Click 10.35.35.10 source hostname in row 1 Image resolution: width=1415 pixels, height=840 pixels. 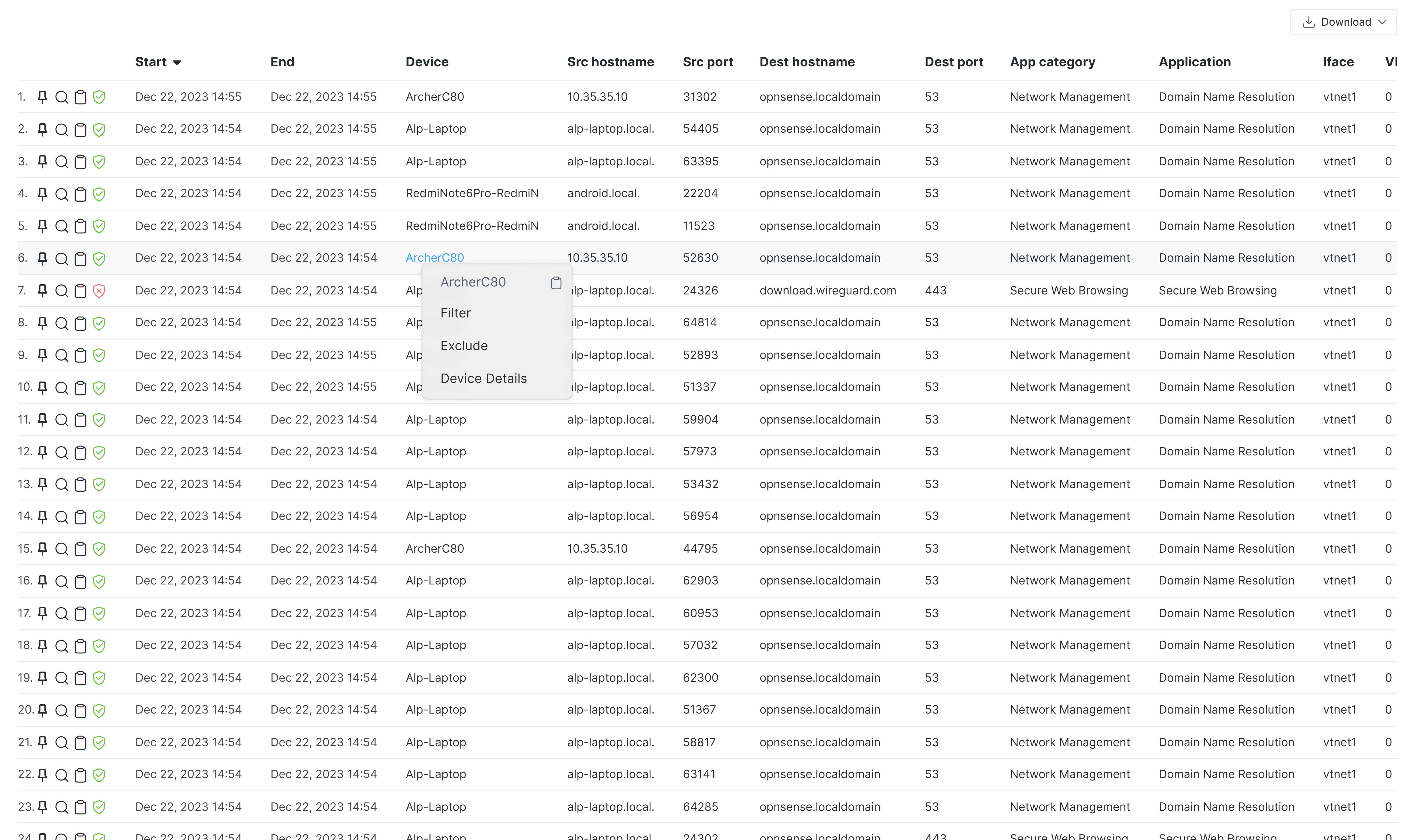pos(597,97)
